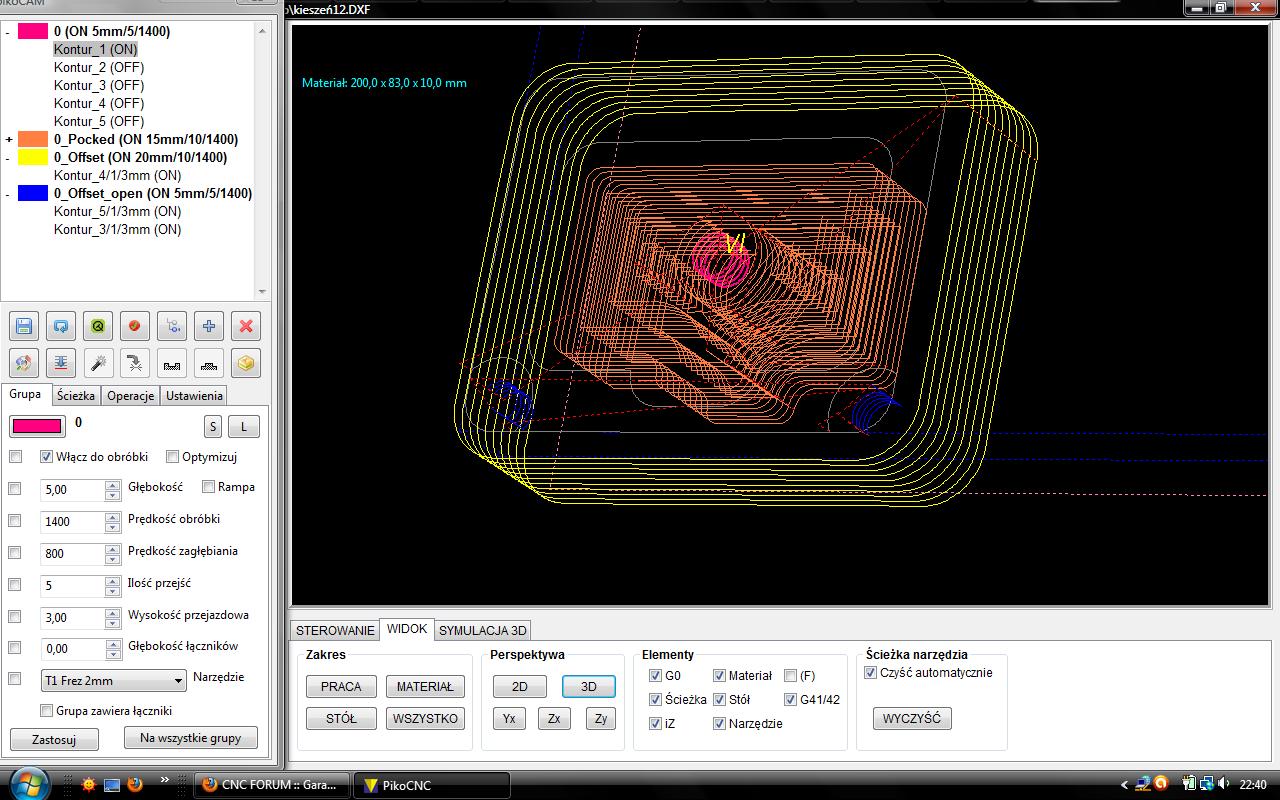The image size is (1280, 800).
Task: Switch perspective to 2D
Action: 520,687
